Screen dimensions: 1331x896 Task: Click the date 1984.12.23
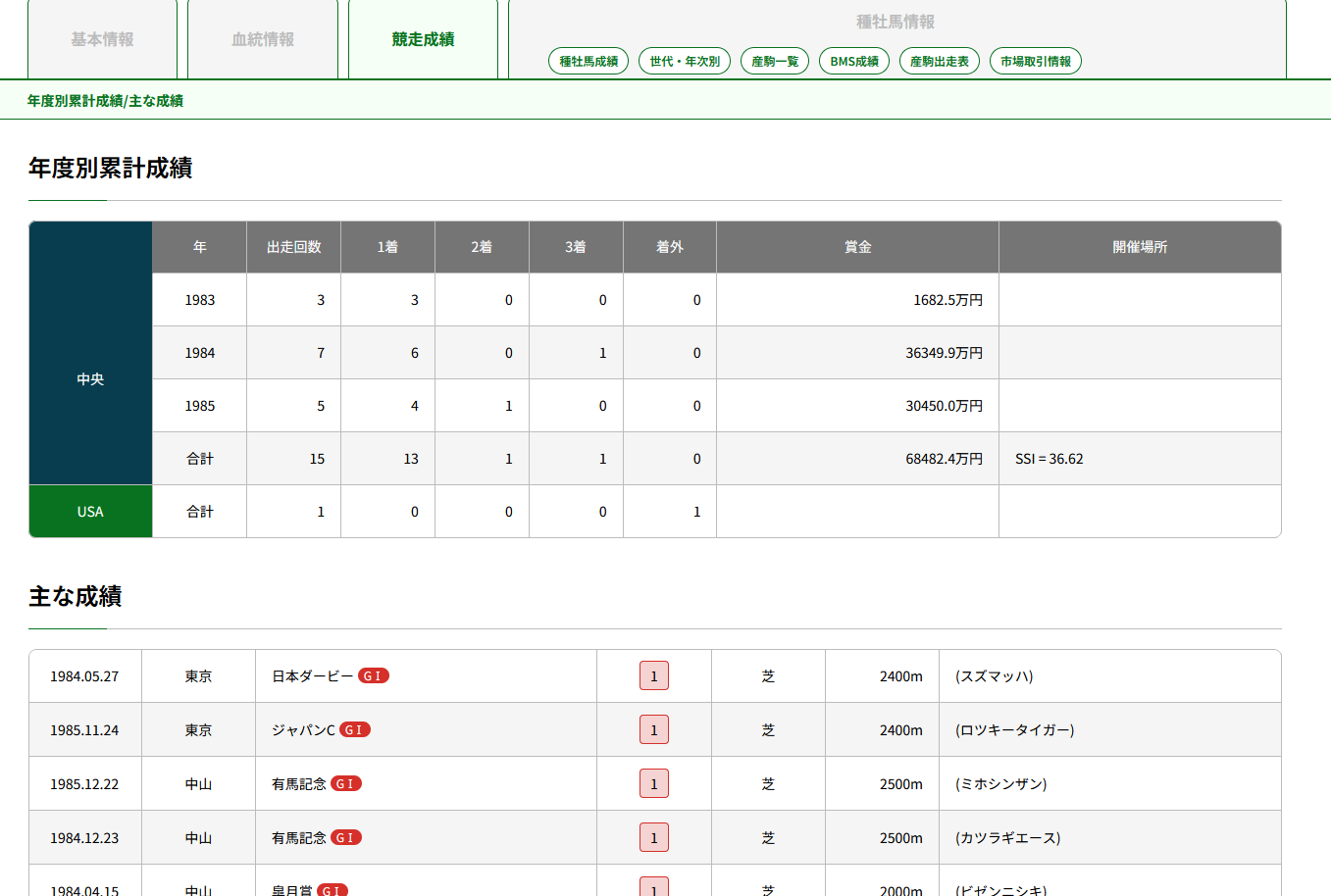(x=84, y=838)
